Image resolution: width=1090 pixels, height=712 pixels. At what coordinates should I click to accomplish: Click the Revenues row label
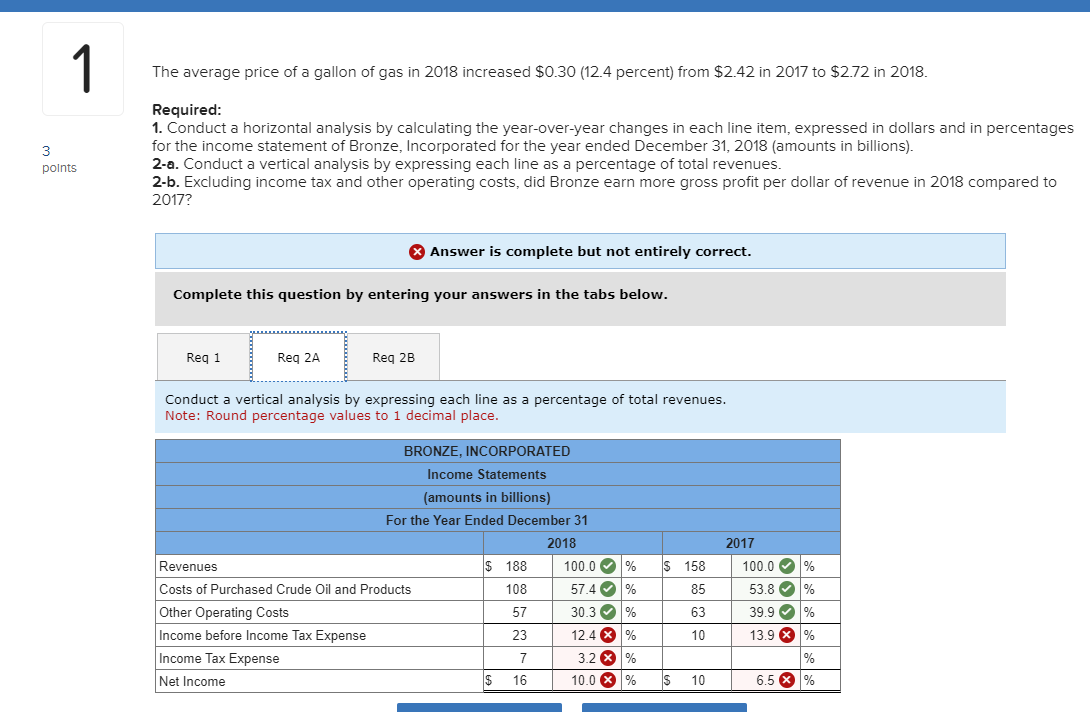click(x=188, y=566)
